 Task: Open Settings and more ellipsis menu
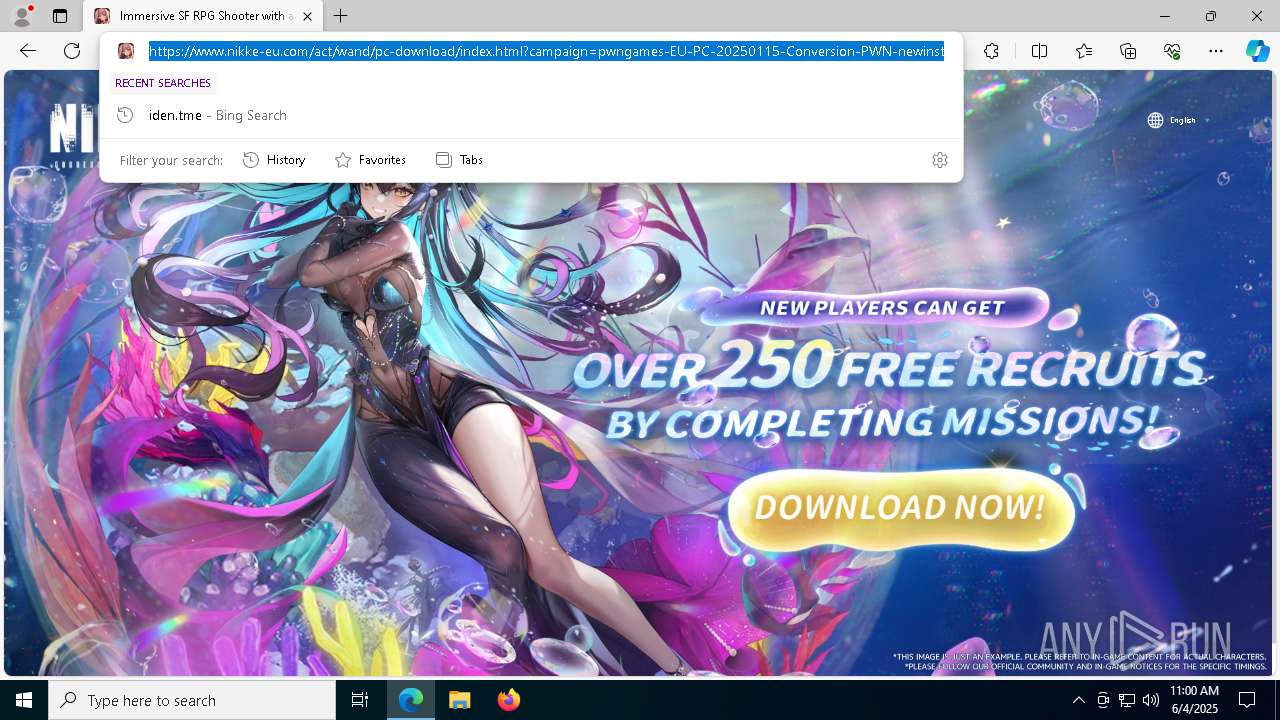pos(1216,51)
